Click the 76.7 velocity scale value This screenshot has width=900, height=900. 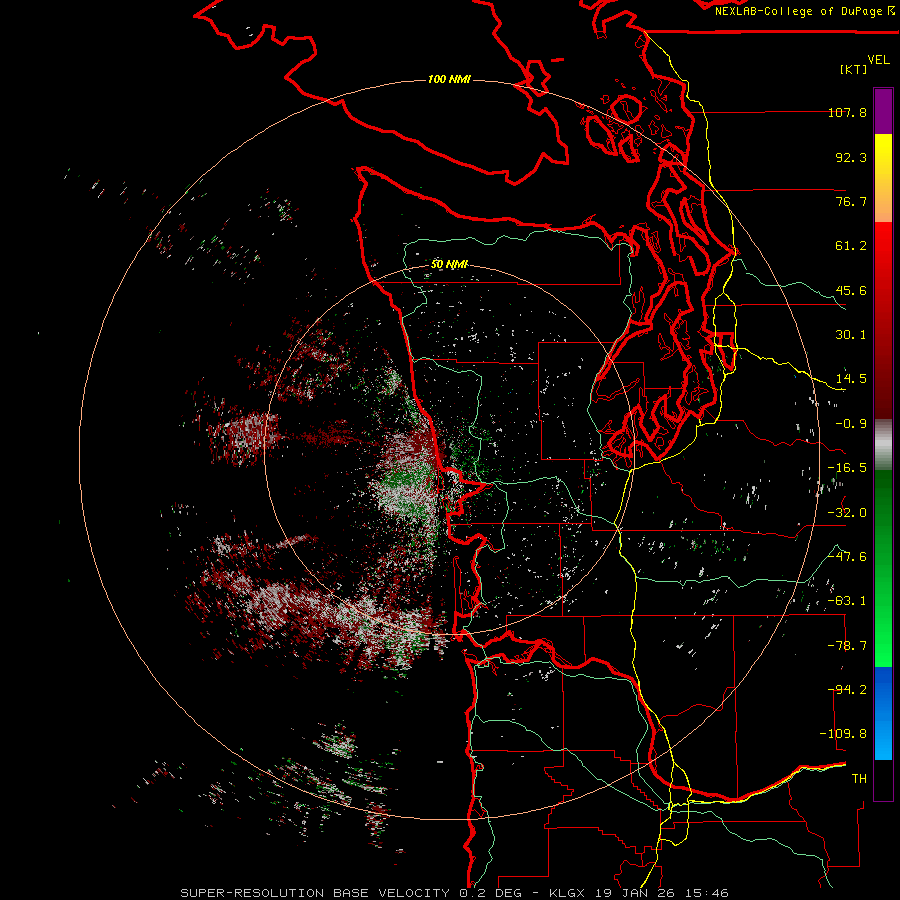[851, 201]
